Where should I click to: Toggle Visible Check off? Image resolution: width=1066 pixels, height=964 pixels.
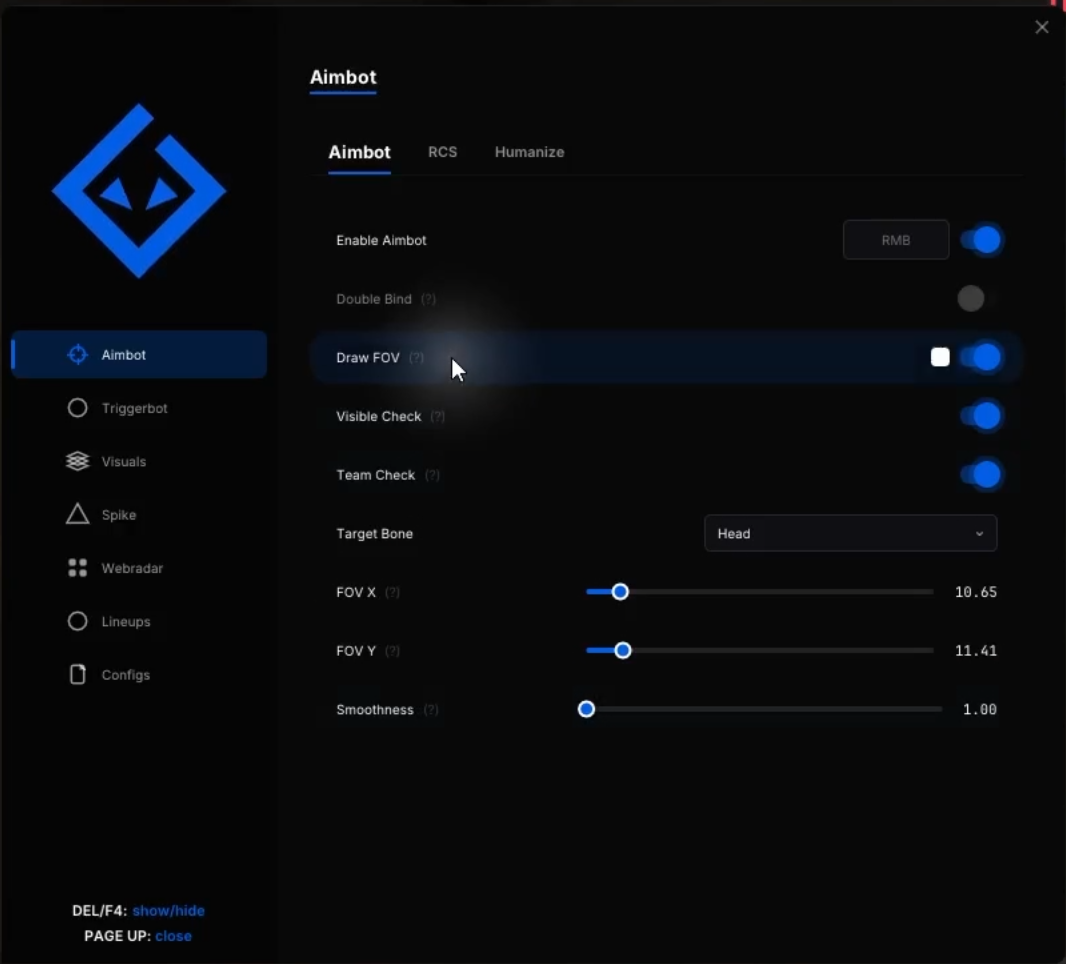[x=981, y=416]
